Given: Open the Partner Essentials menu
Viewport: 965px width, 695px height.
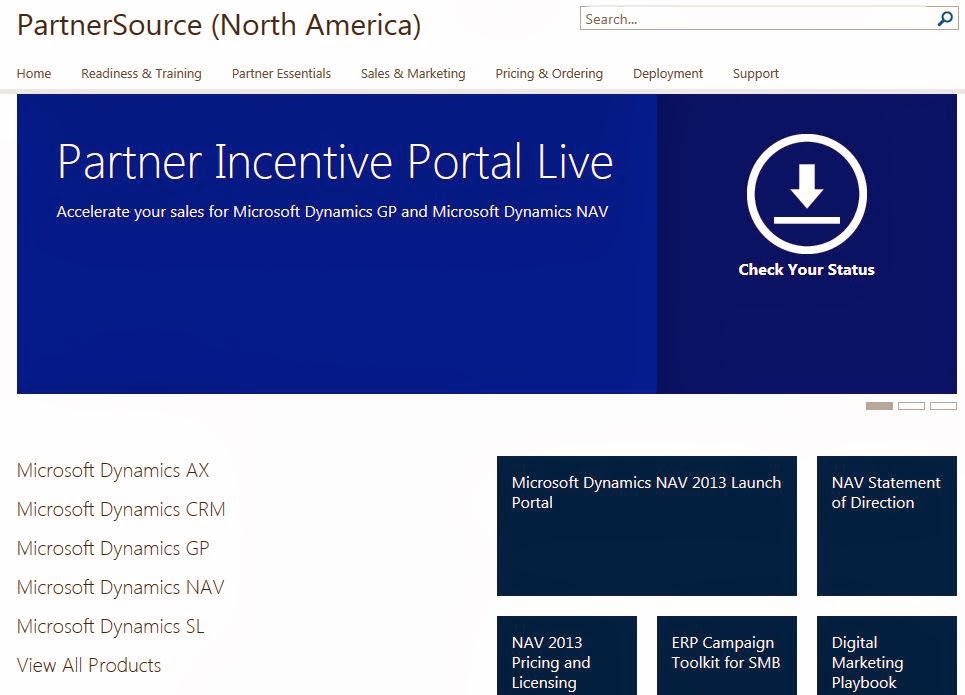Looking at the screenshot, I should tap(281, 73).
